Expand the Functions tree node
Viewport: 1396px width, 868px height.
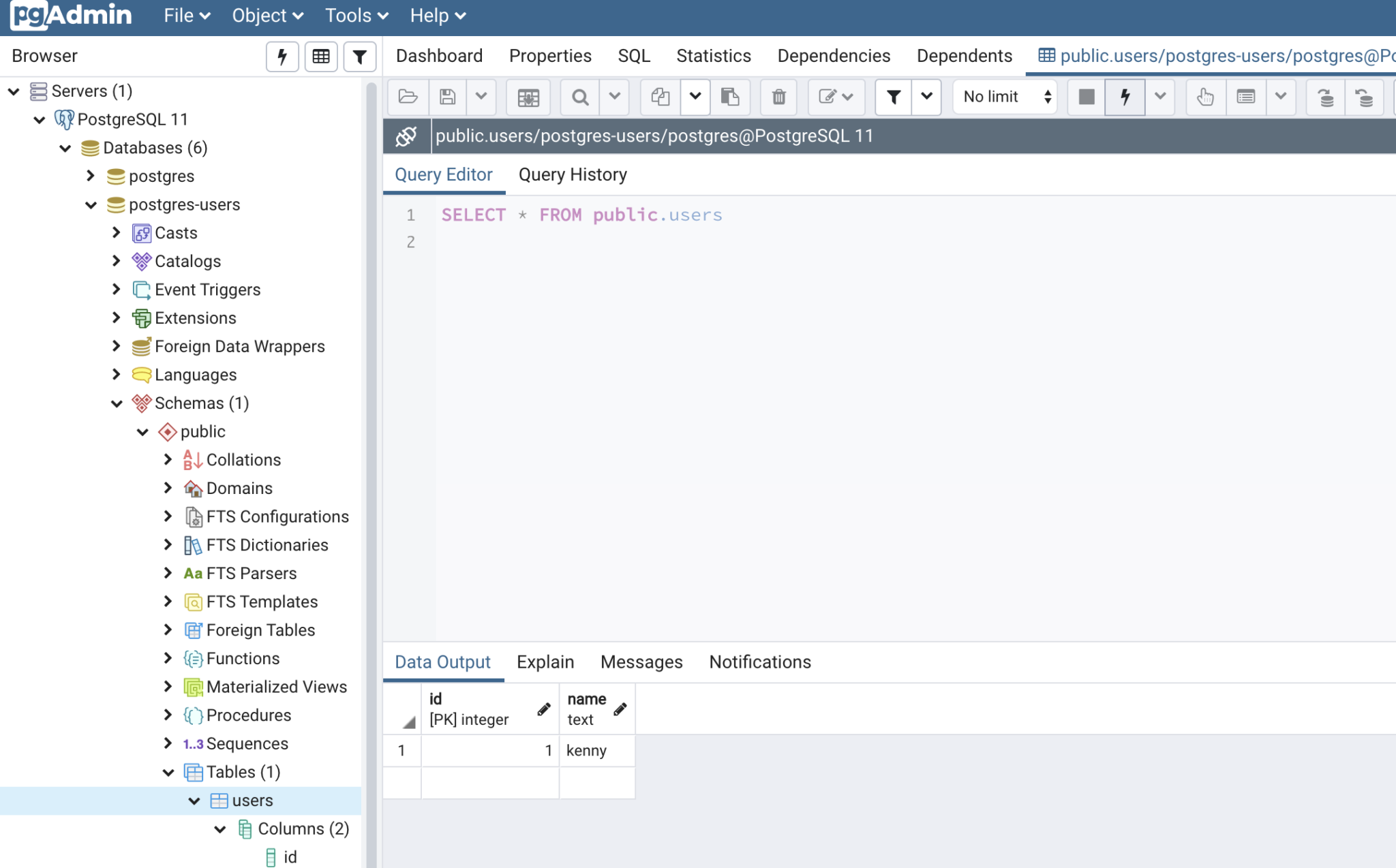point(169,658)
